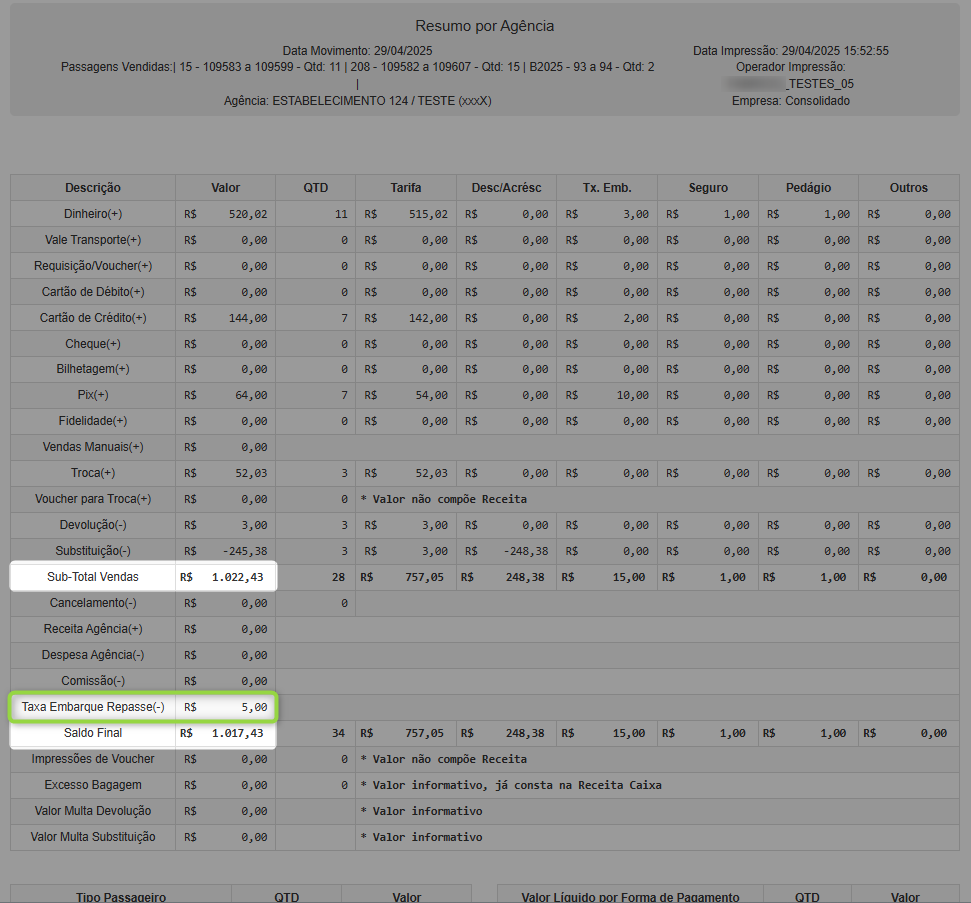The width and height of the screenshot is (971, 903).
Task: Select the "Cartão de Débito(+)" row label
Action: click(x=93, y=292)
